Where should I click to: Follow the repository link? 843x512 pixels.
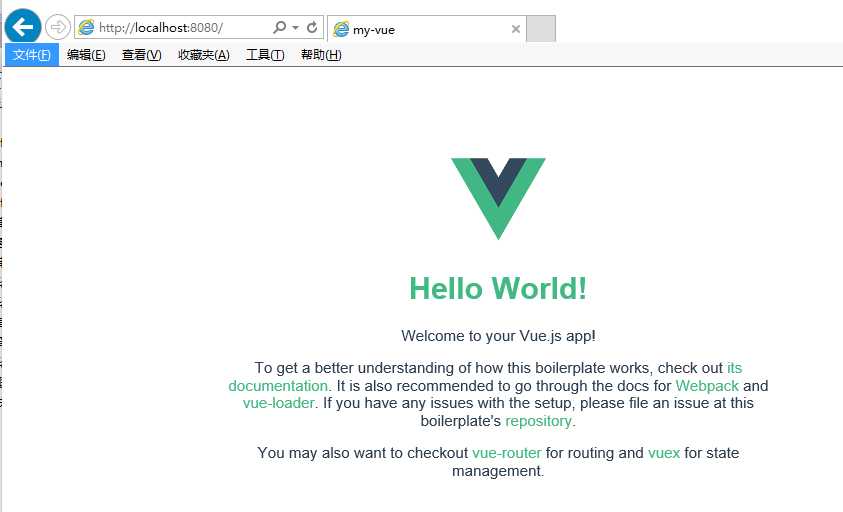coord(538,421)
